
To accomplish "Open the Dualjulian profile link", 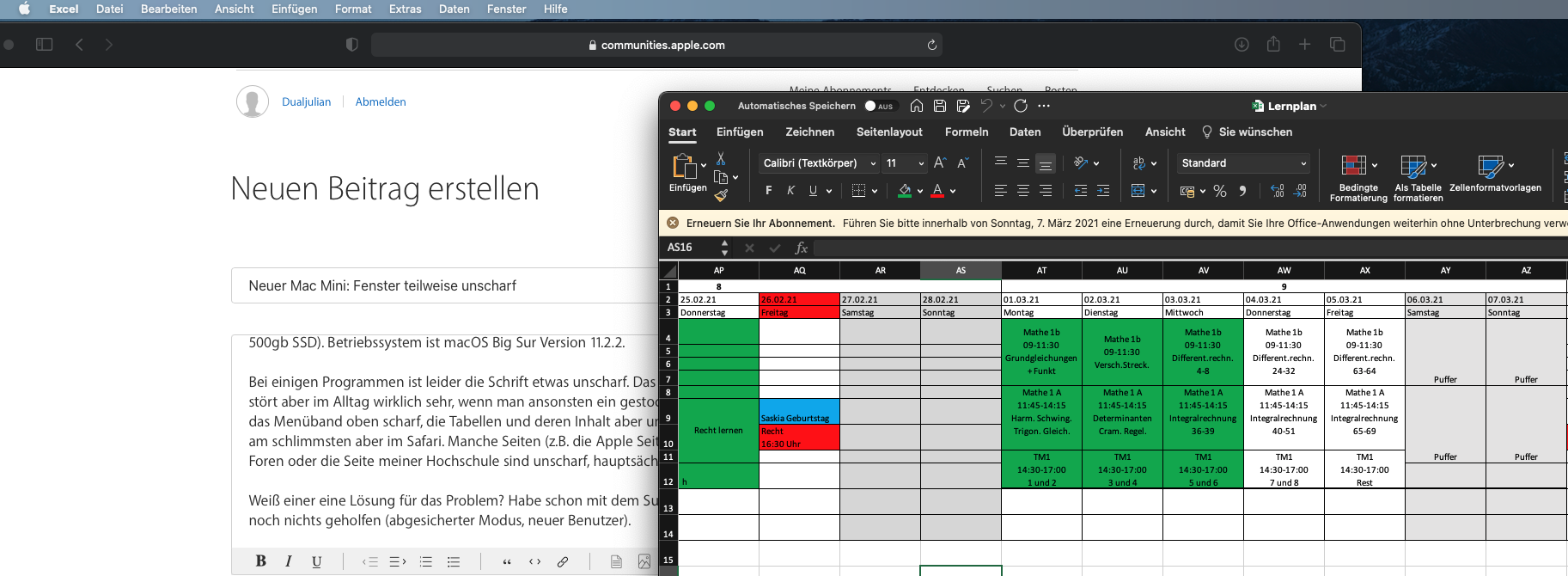I will pyautogui.click(x=306, y=101).
